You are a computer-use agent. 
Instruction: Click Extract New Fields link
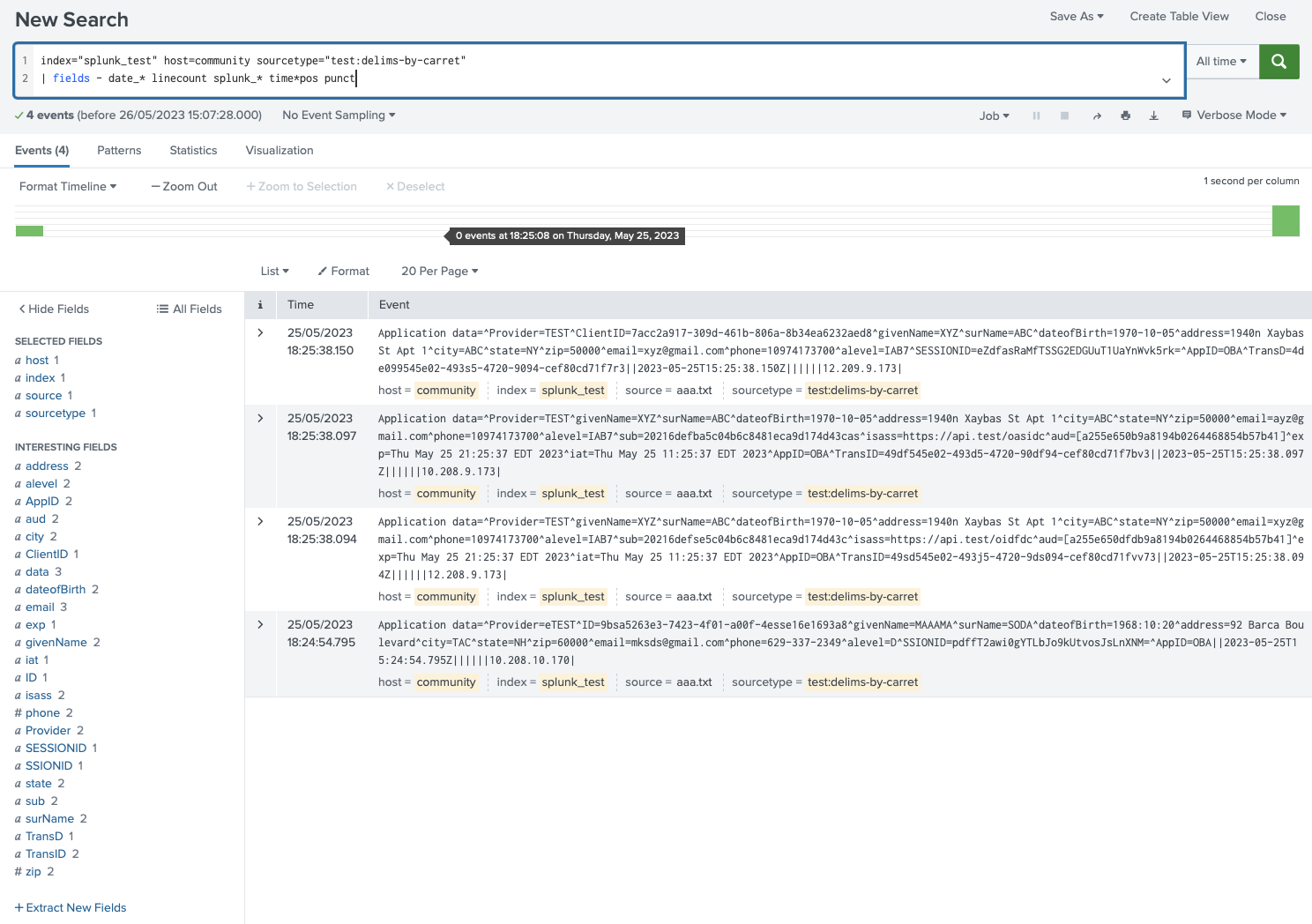(x=71, y=907)
